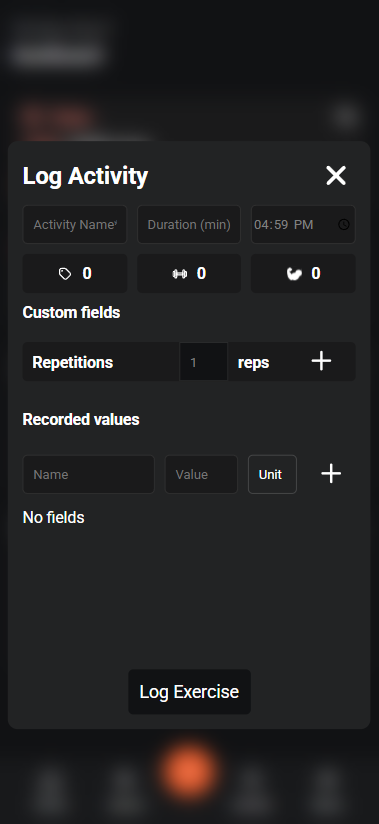The image size is (379, 824).
Task: Open the flexed muscle groups selector
Action: point(303,273)
